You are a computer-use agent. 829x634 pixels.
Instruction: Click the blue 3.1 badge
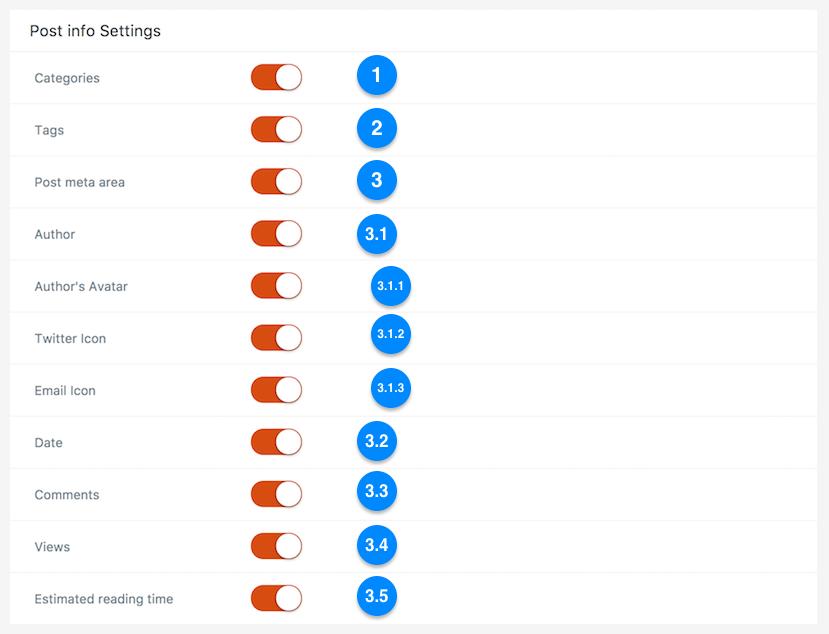coord(376,234)
